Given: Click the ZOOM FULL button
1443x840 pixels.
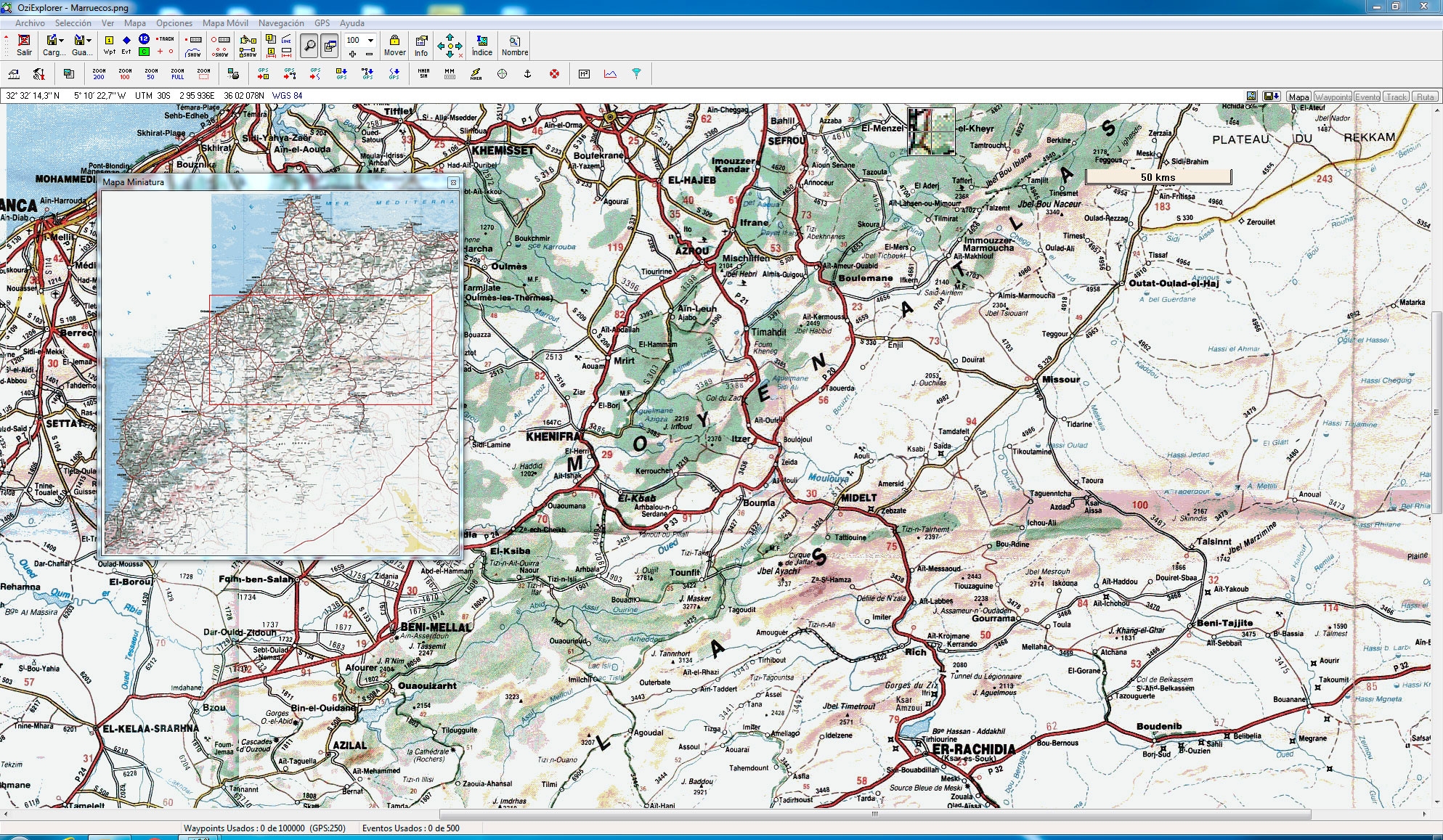Looking at the screenshot, I should (177, 73).
